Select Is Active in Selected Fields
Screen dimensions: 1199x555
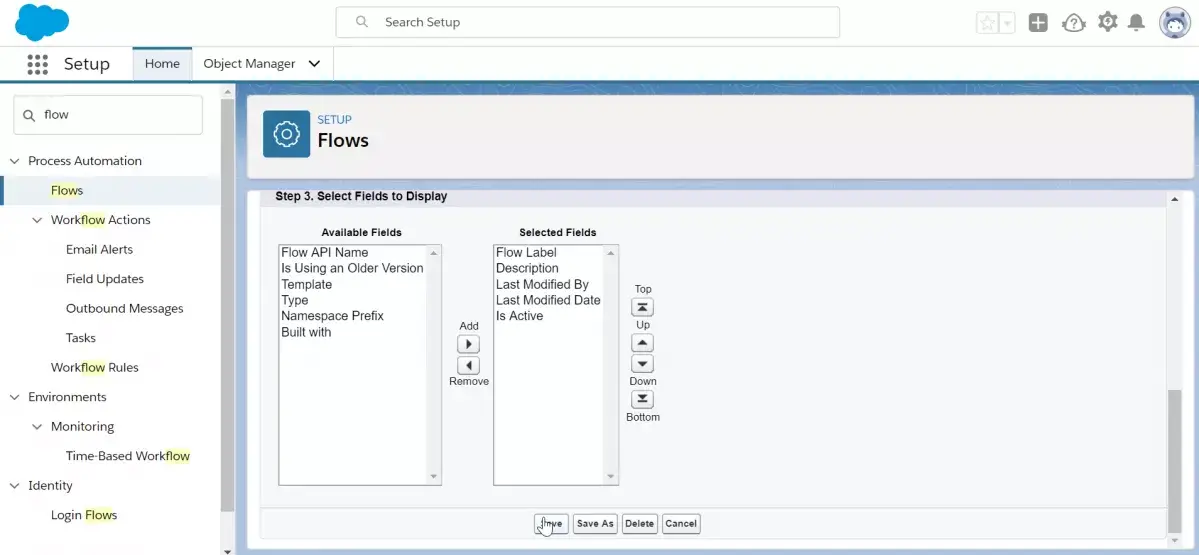(x=519, y=316)
